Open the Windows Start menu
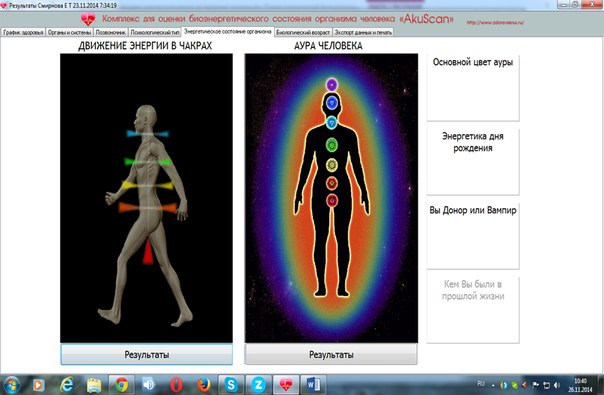The height and width of the screenshot is (395, 604). point(11,385)
